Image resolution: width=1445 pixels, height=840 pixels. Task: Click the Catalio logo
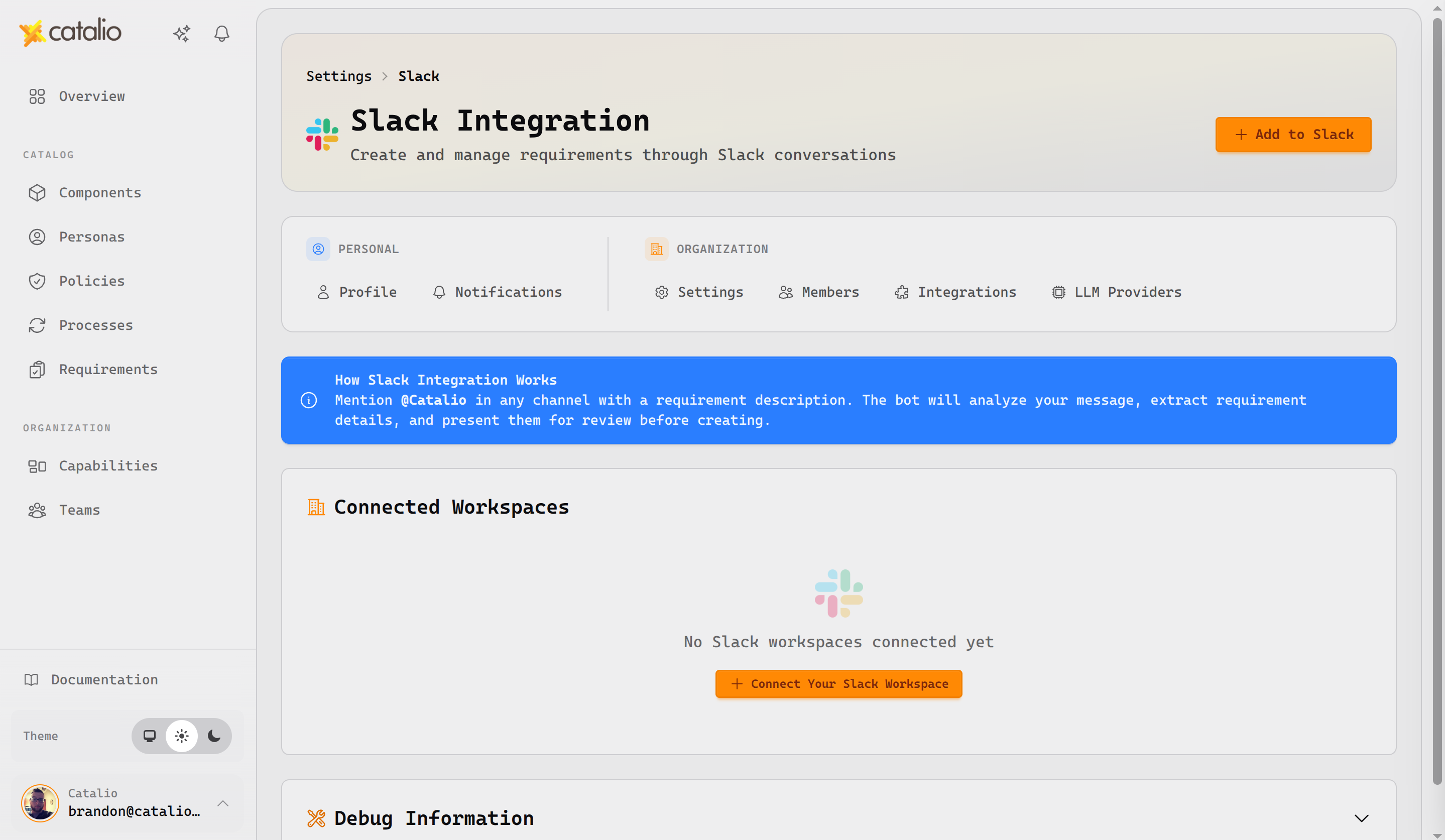coord(70,32)
